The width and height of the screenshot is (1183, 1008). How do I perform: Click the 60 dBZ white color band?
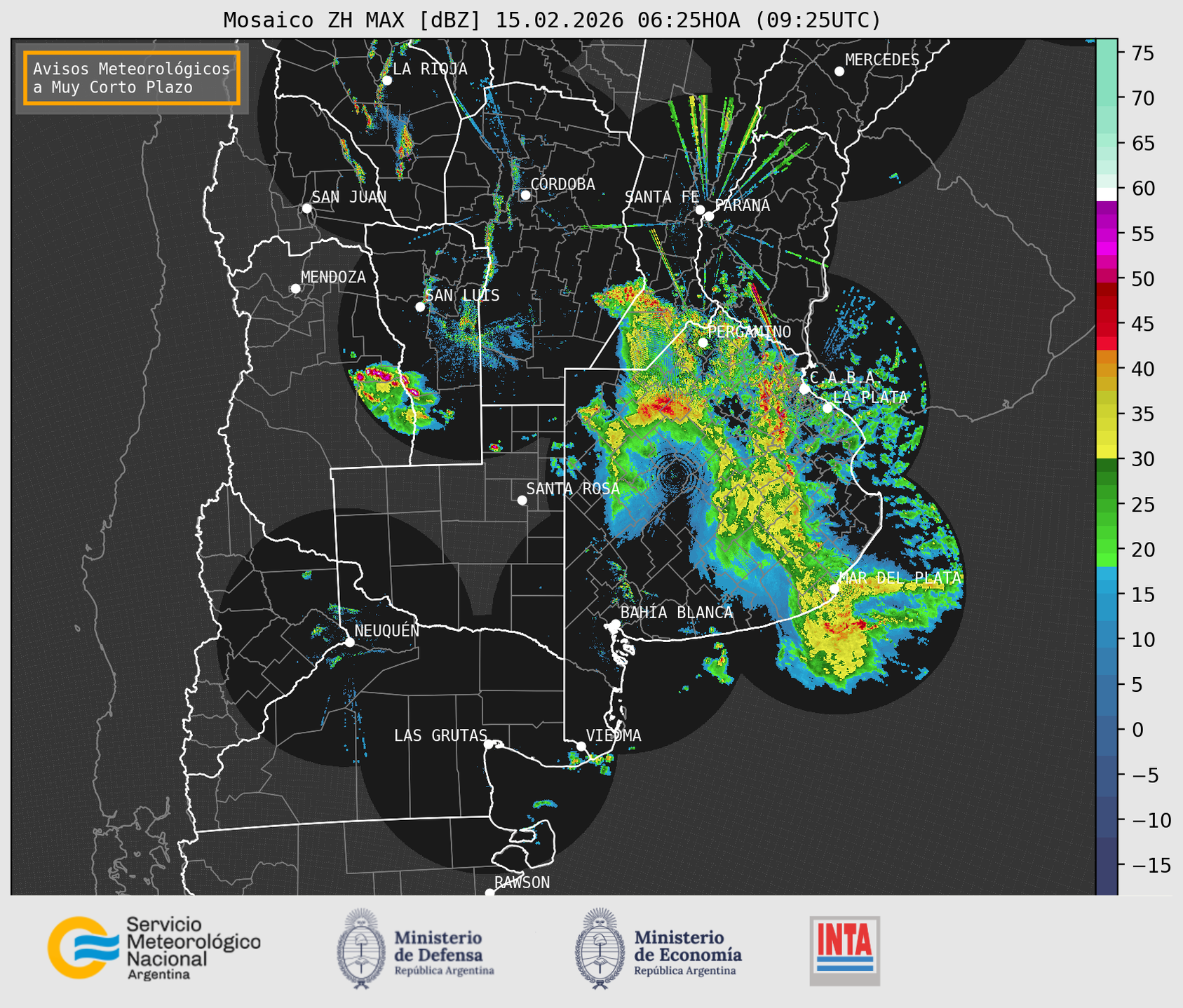pos(1107,194)
